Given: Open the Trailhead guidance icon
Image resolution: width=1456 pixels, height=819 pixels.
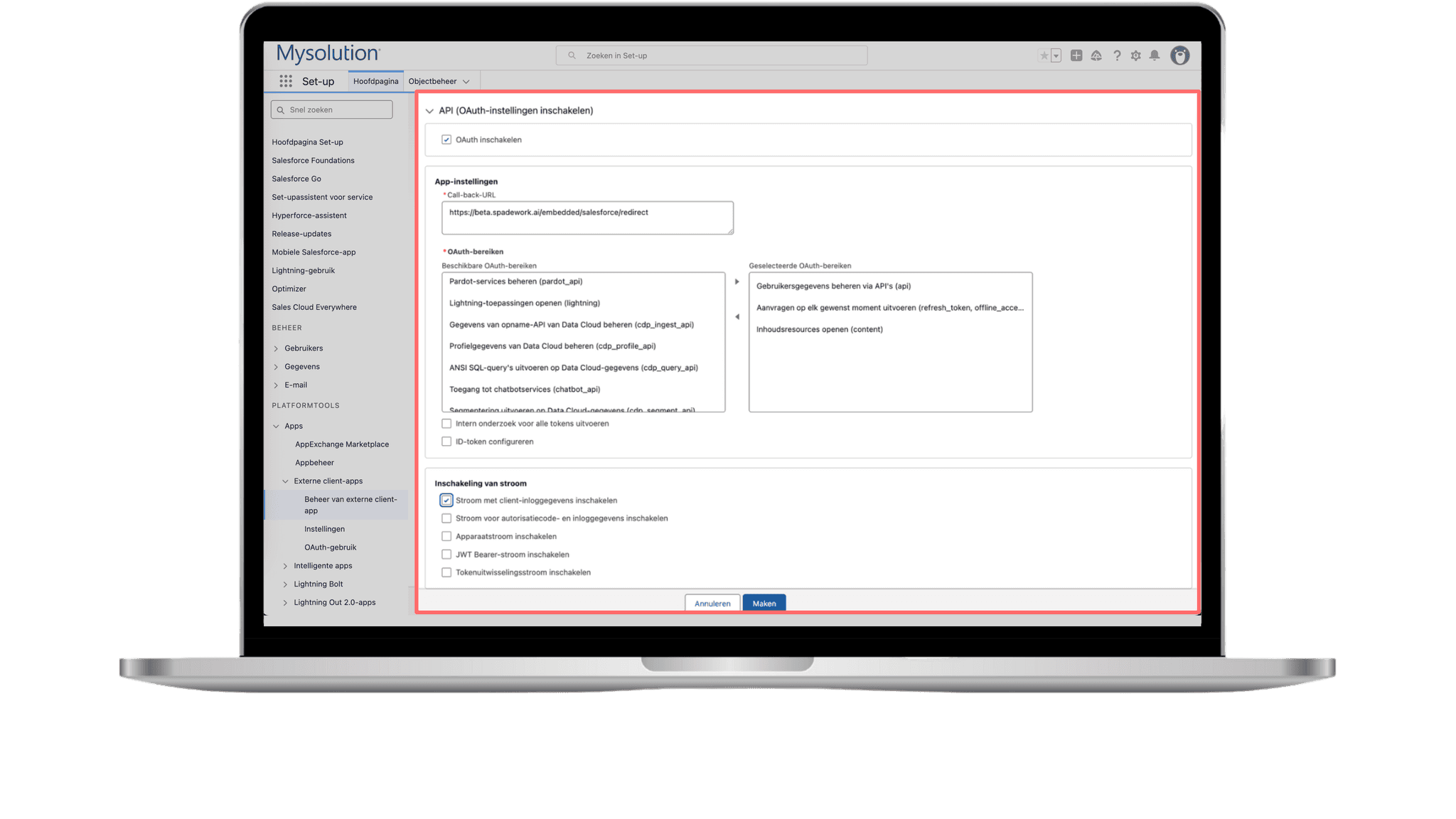Looking at the screenshot, I should point(1096,55).
